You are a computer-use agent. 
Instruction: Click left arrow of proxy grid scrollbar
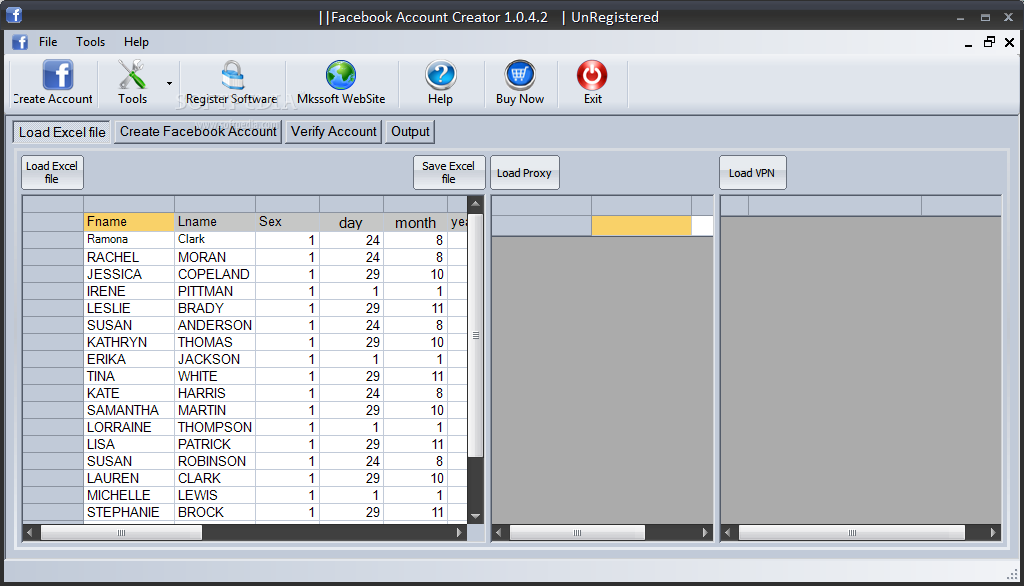[x=499, y=533]
